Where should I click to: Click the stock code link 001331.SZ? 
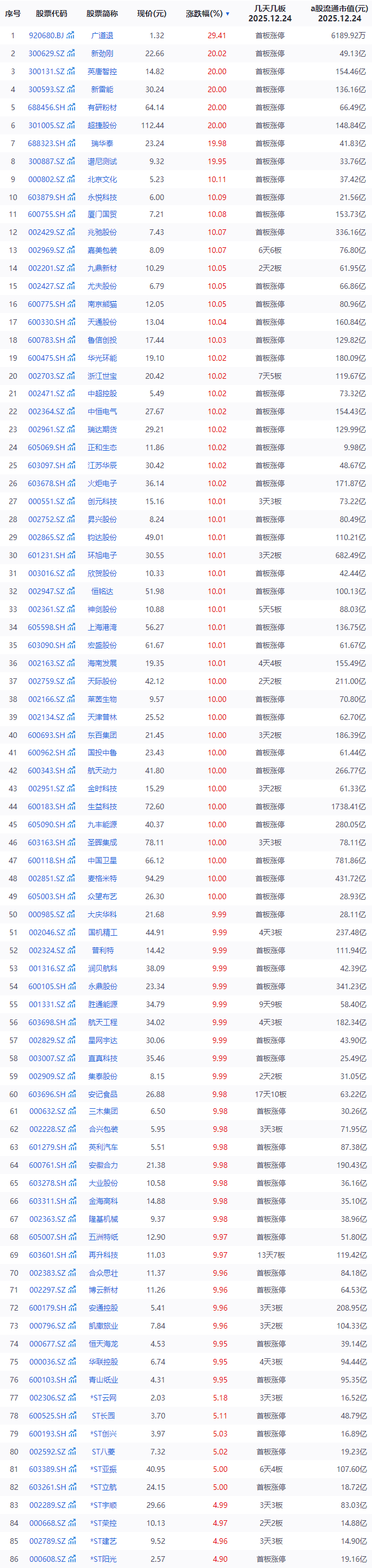(x=47, y=1004)
